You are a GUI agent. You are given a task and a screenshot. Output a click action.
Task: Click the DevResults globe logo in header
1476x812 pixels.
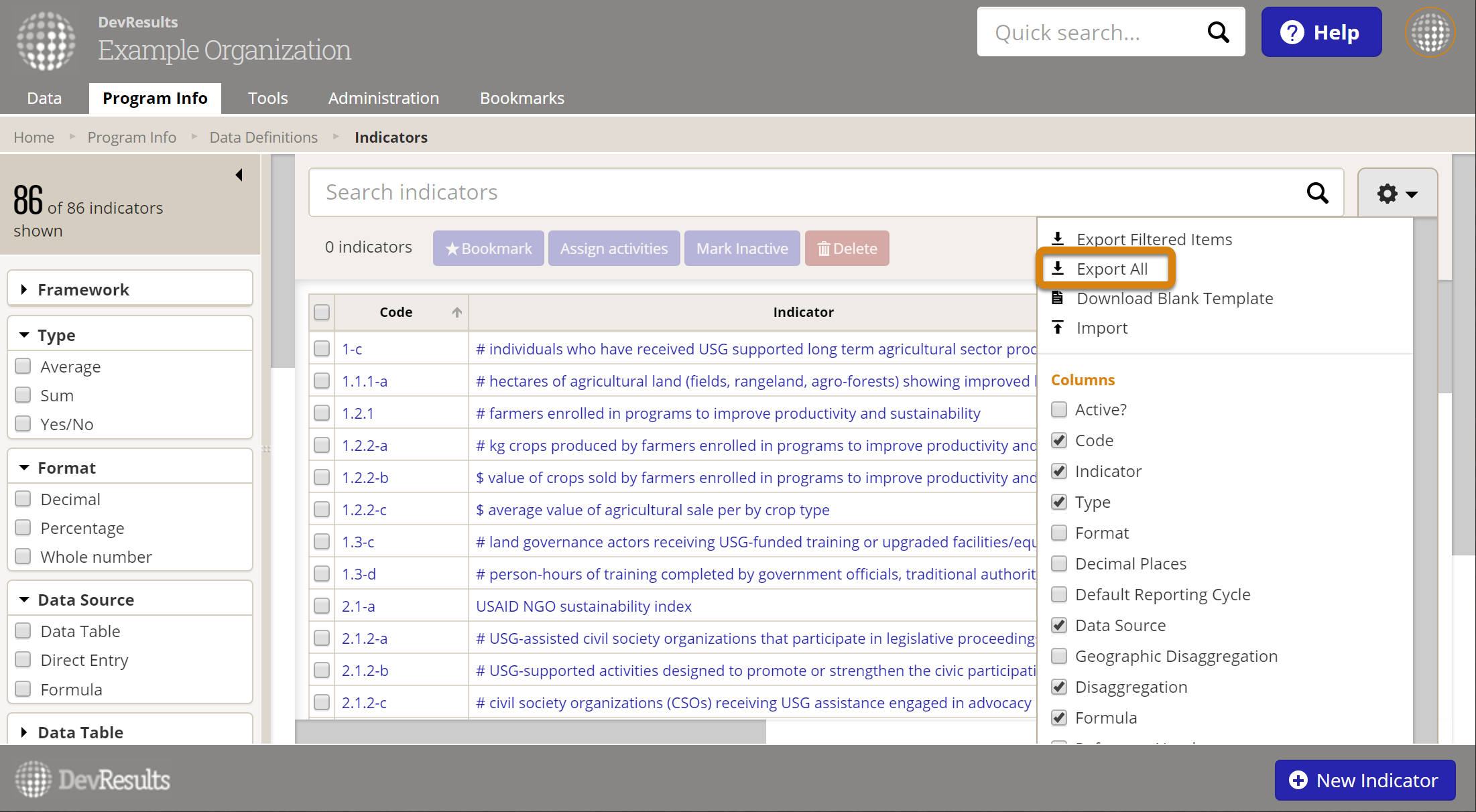point(46,40)
